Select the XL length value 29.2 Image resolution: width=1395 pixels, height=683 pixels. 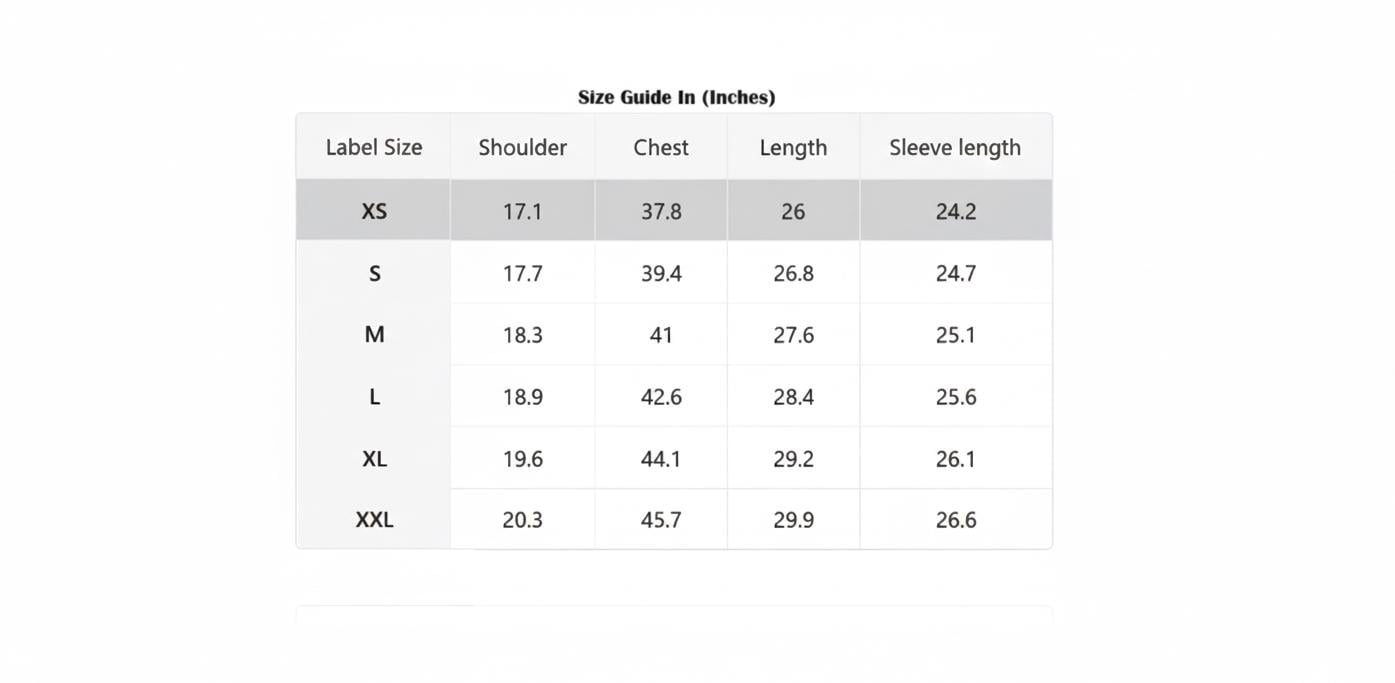(x=793, y=459)
